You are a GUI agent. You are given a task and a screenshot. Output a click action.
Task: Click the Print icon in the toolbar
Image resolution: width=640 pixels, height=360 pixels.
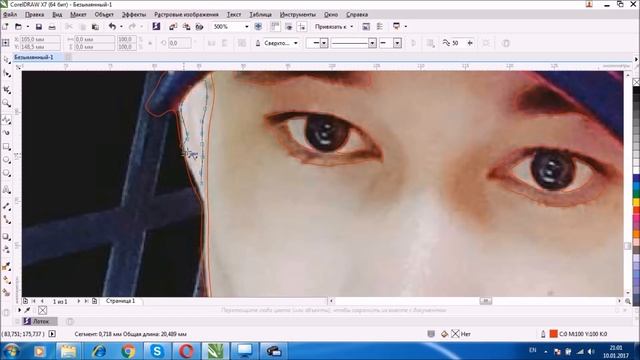click(52, 27)
